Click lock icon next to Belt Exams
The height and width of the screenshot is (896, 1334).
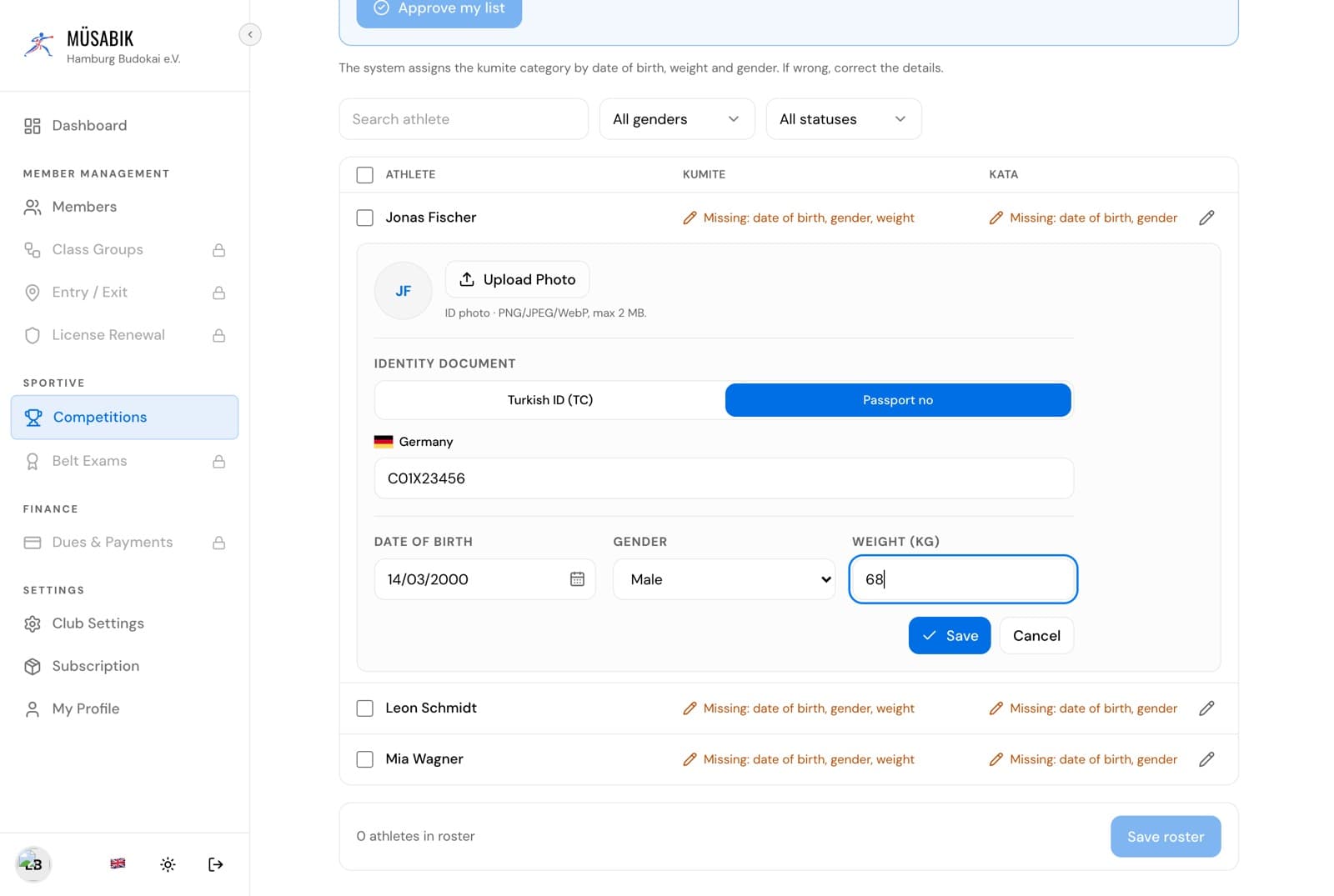[x=218, y=461]
